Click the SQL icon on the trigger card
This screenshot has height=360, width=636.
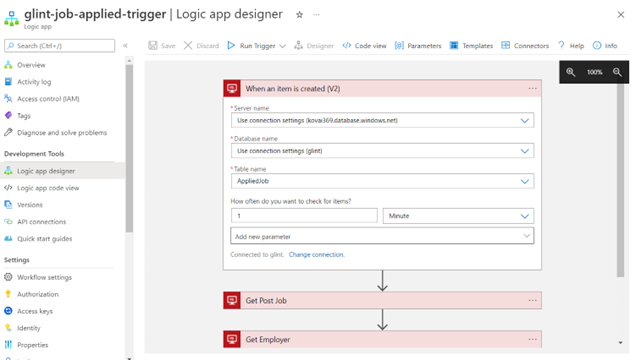tap(232, 88)
